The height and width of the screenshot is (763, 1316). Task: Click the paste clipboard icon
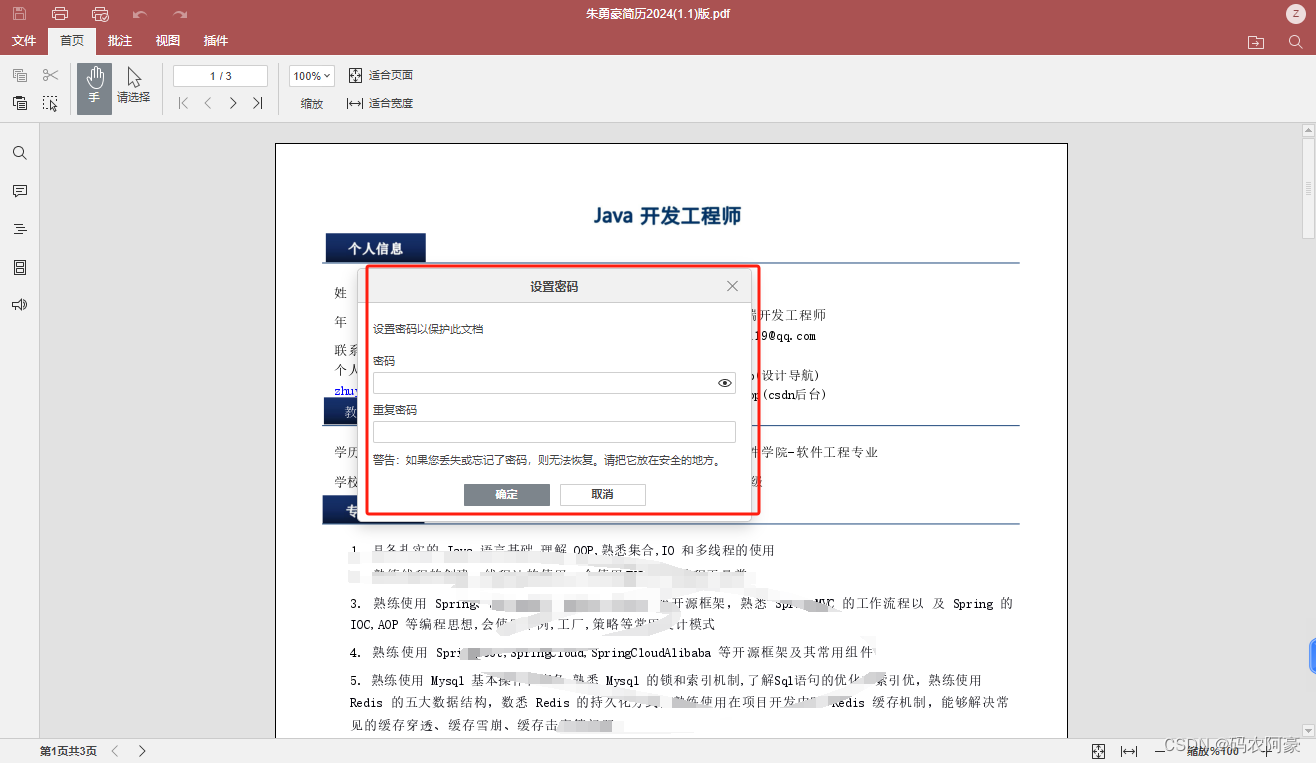point(20,103)
